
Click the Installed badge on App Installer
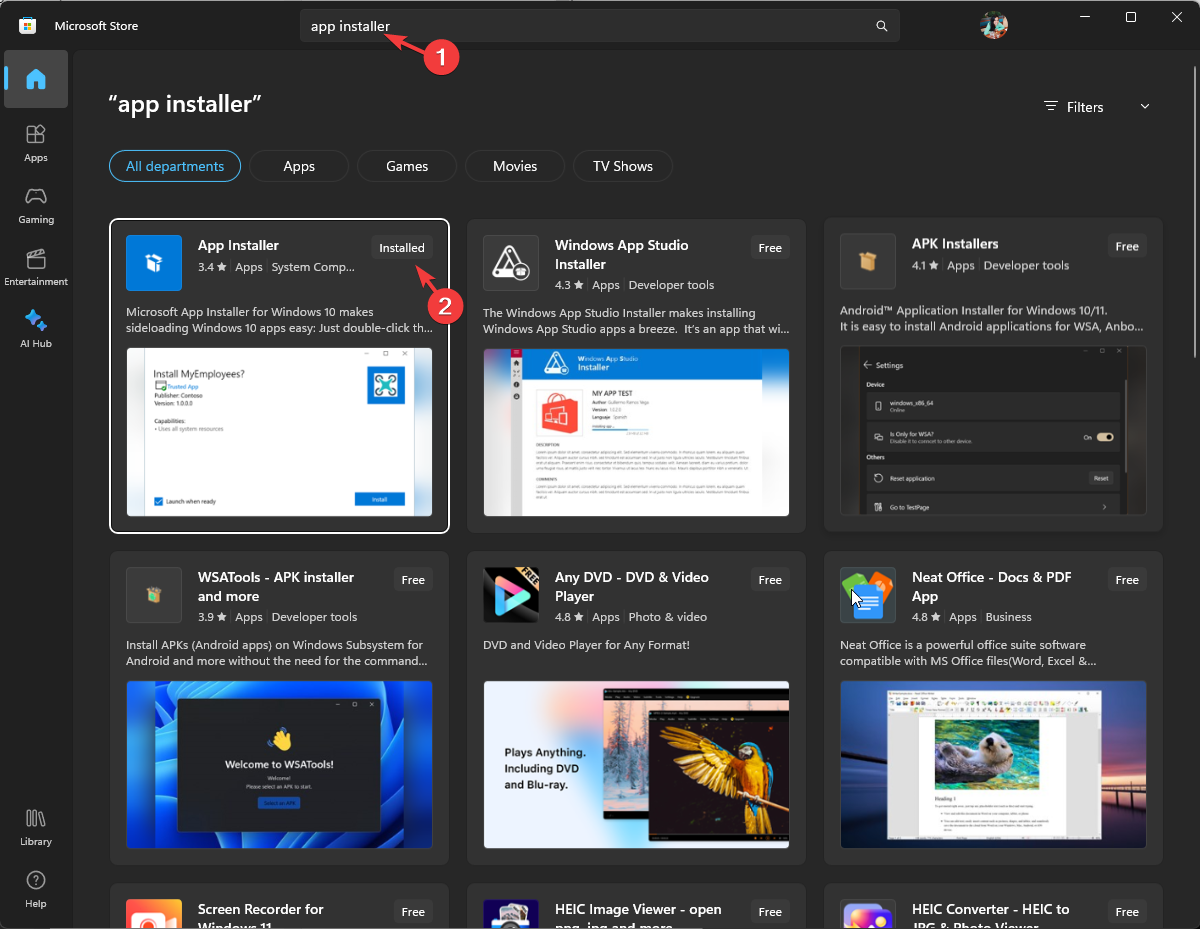tap(401, 247)
